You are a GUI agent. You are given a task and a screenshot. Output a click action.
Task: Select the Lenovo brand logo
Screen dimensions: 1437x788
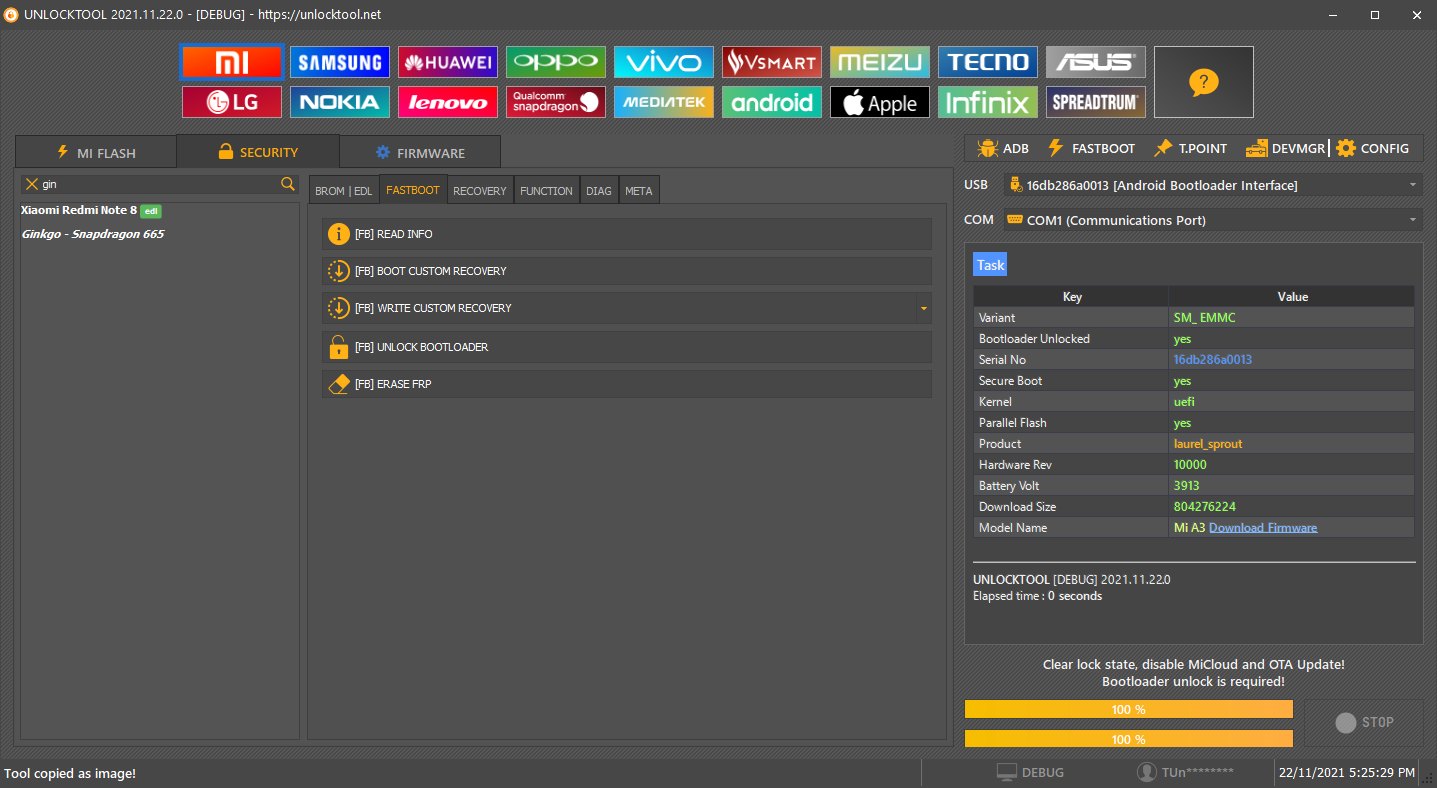point(448,102)
